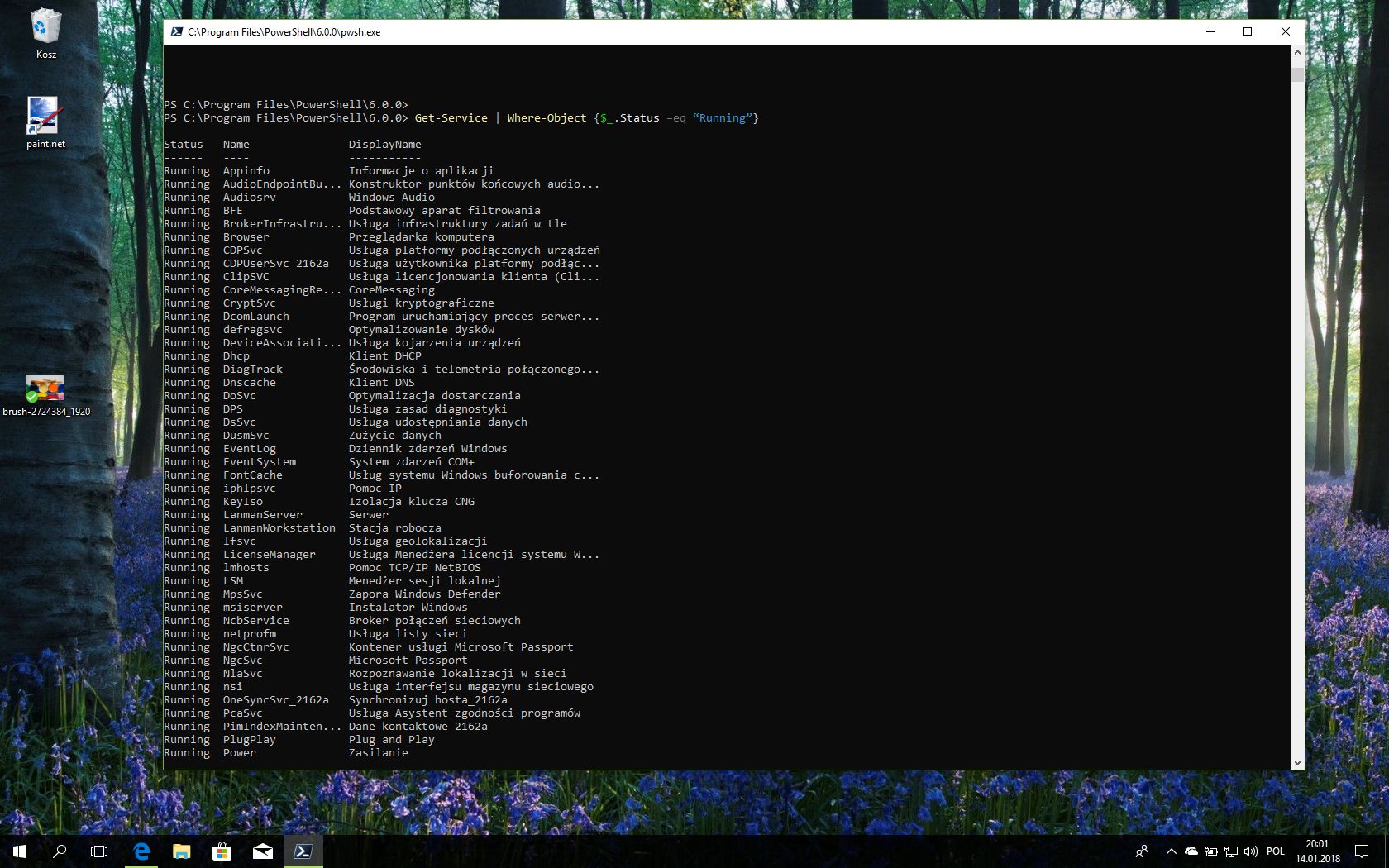Select the brush-2724384_1920 image file on desktop
Screen dimensions: 1389x868
tap(46, 395)
